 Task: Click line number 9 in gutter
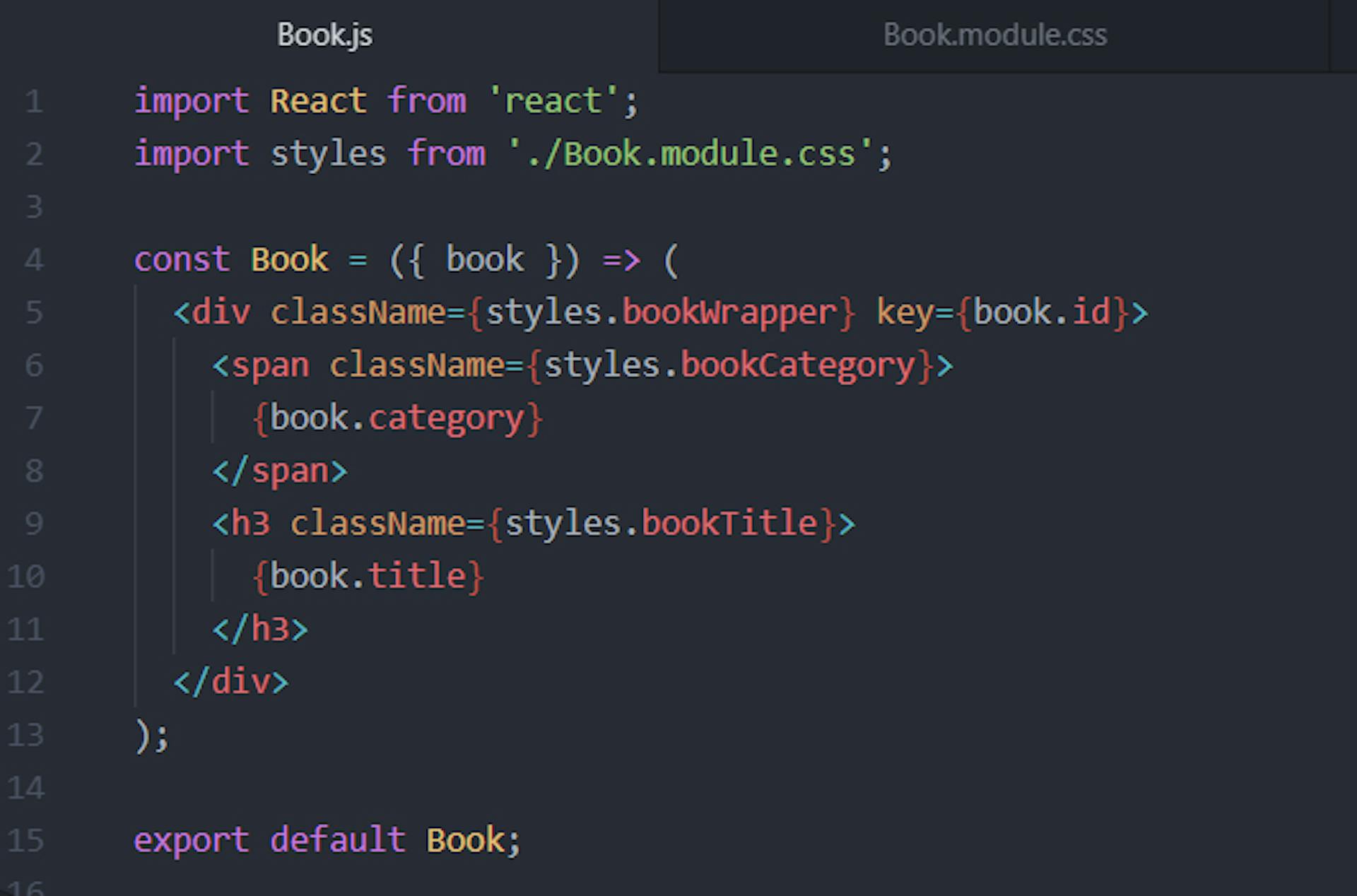(x=33, y=524)
